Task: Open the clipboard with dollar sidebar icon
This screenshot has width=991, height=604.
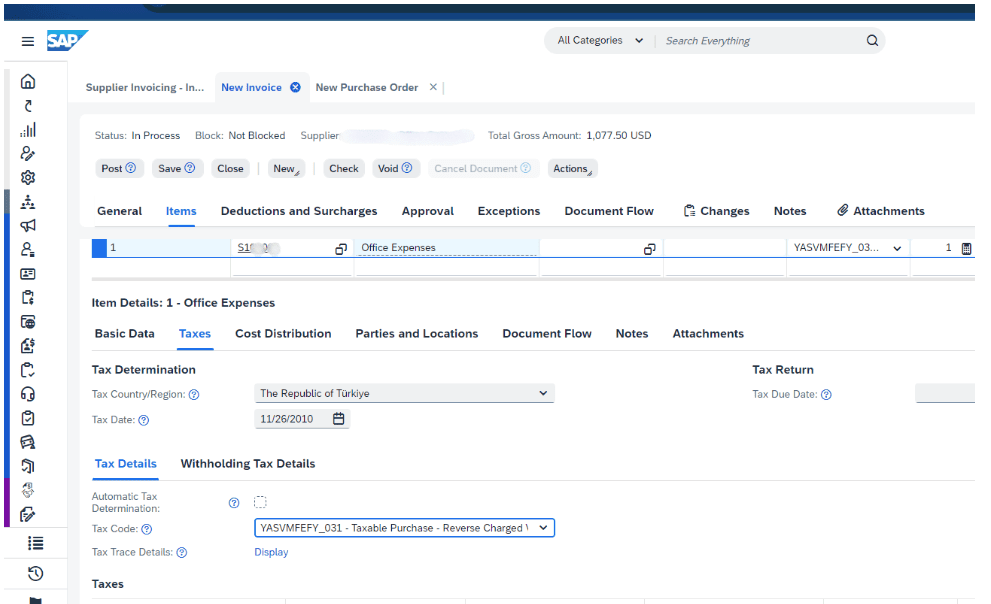Action: [28, 298]
